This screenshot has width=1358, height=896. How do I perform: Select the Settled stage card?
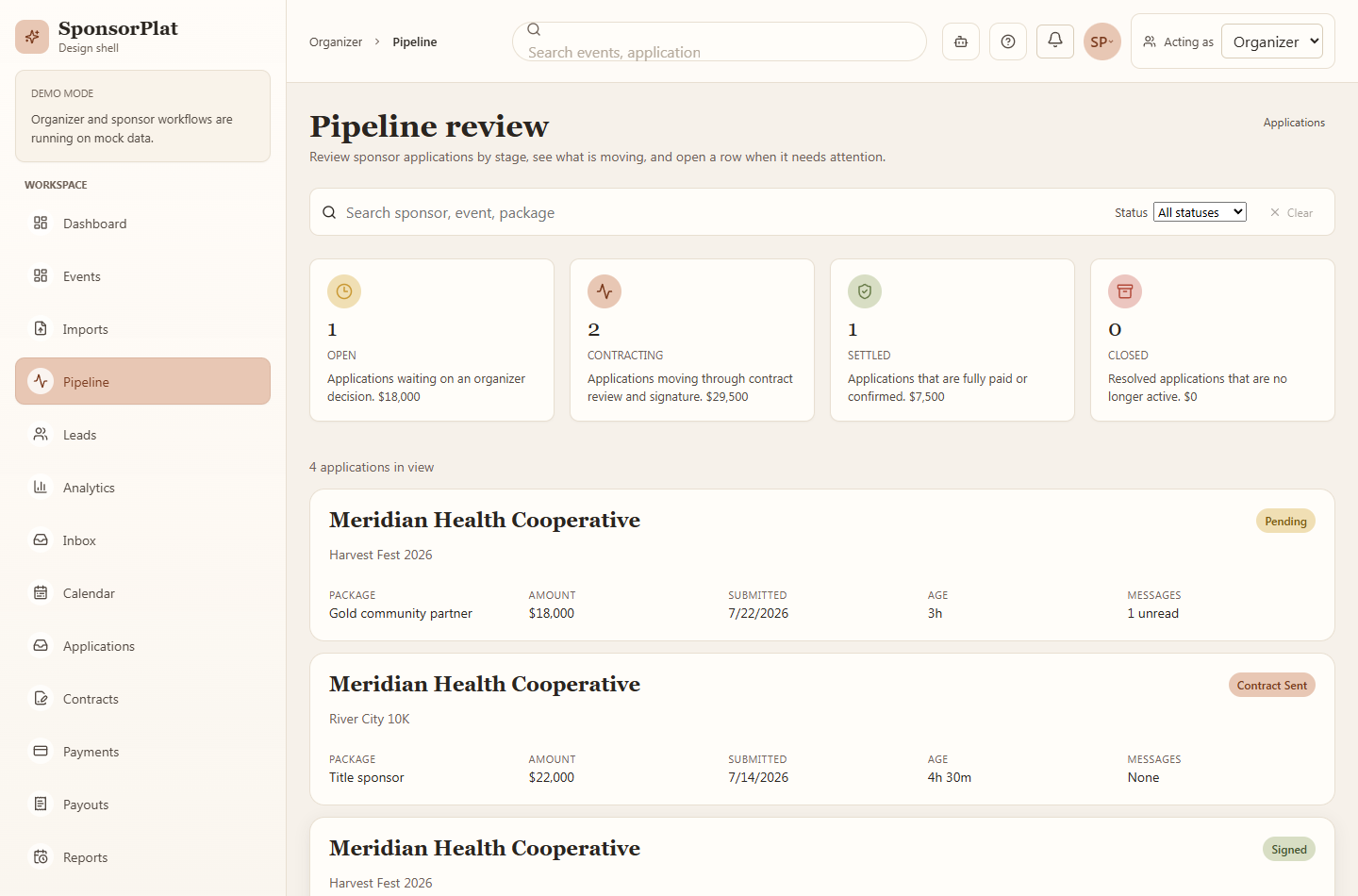(x=952, y=340)
